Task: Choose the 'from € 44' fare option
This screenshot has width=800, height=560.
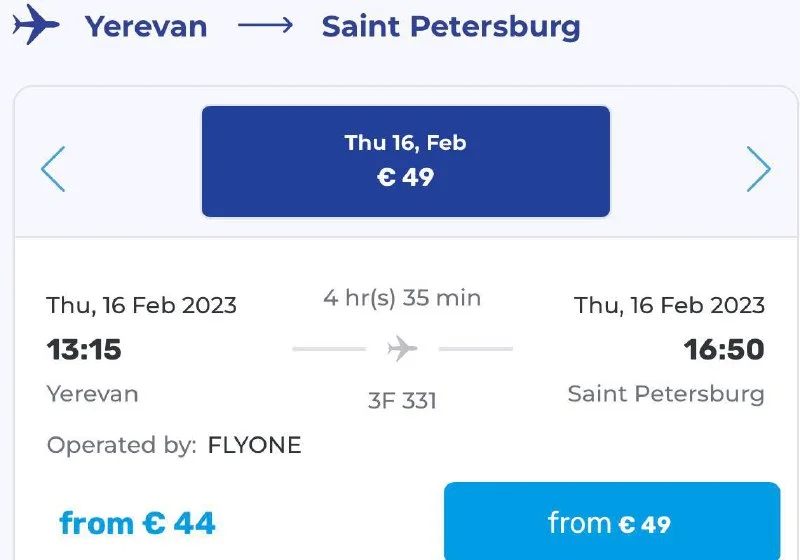Action: [x=138, y=522]
